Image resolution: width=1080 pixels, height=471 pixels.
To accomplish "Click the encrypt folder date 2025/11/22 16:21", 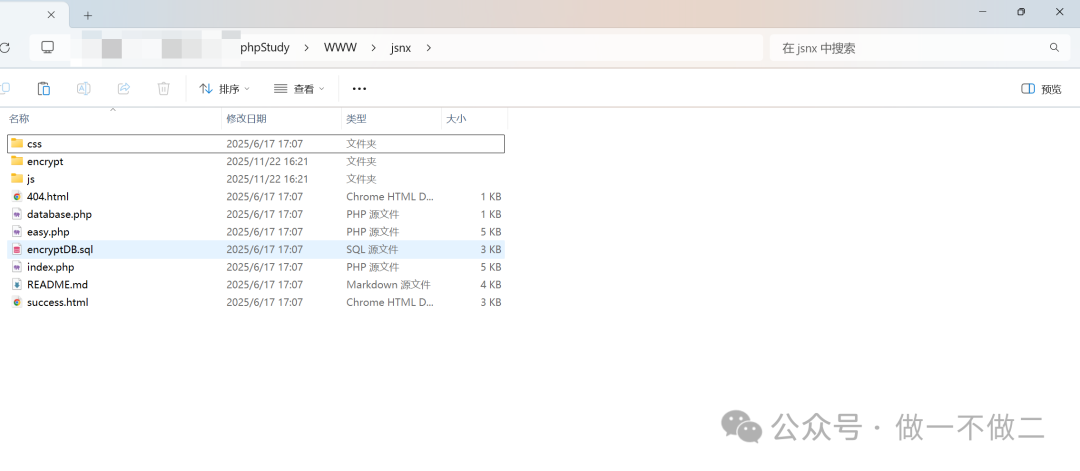I will point(267,161).
